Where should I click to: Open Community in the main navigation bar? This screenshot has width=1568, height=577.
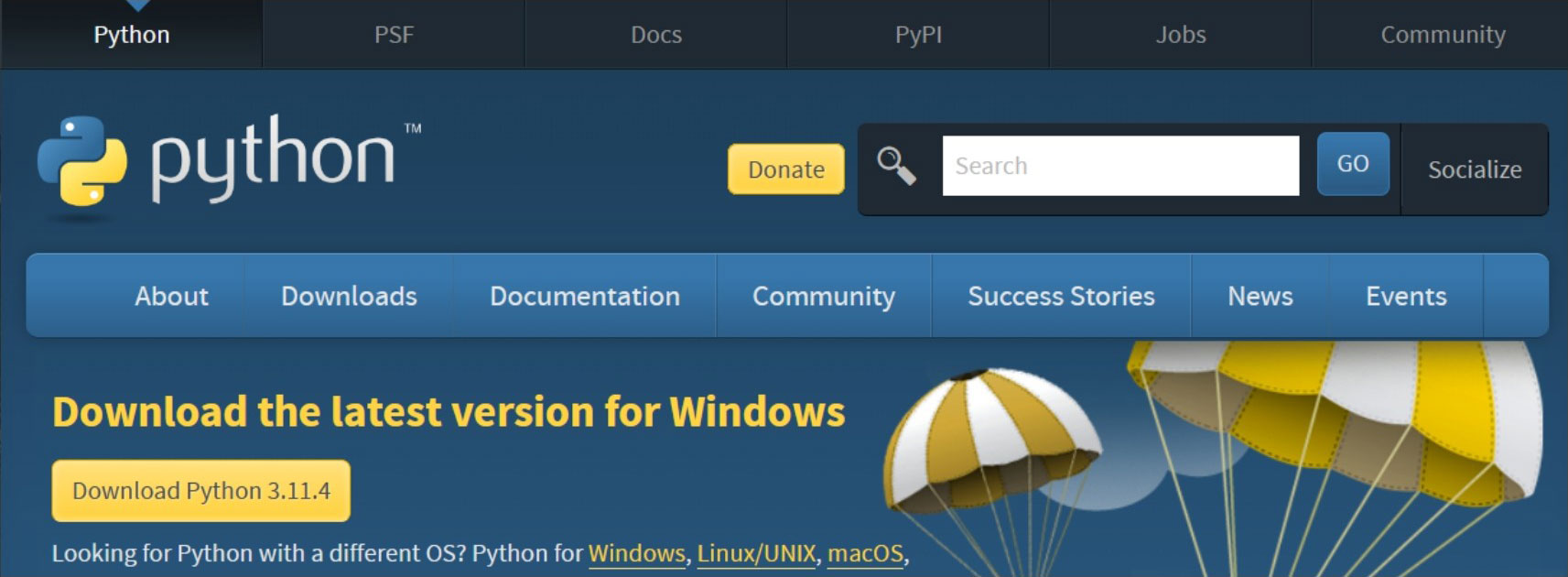pos(824,296)
